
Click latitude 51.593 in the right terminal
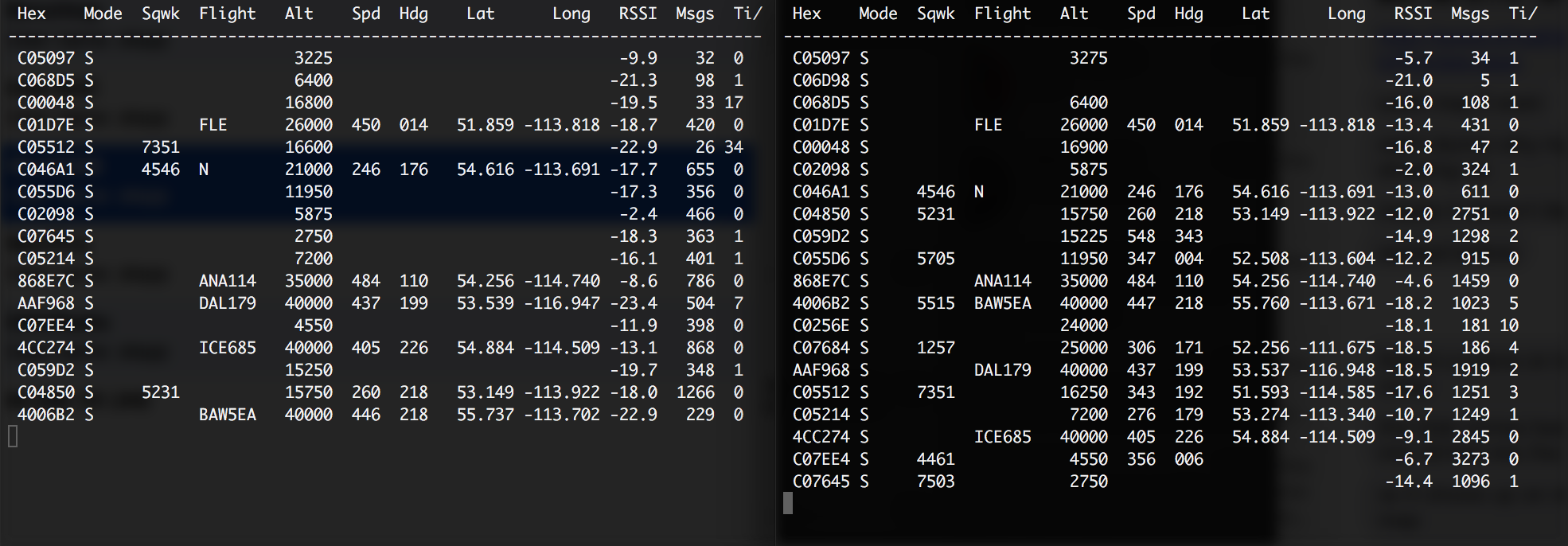click(x=1261, y=392)
